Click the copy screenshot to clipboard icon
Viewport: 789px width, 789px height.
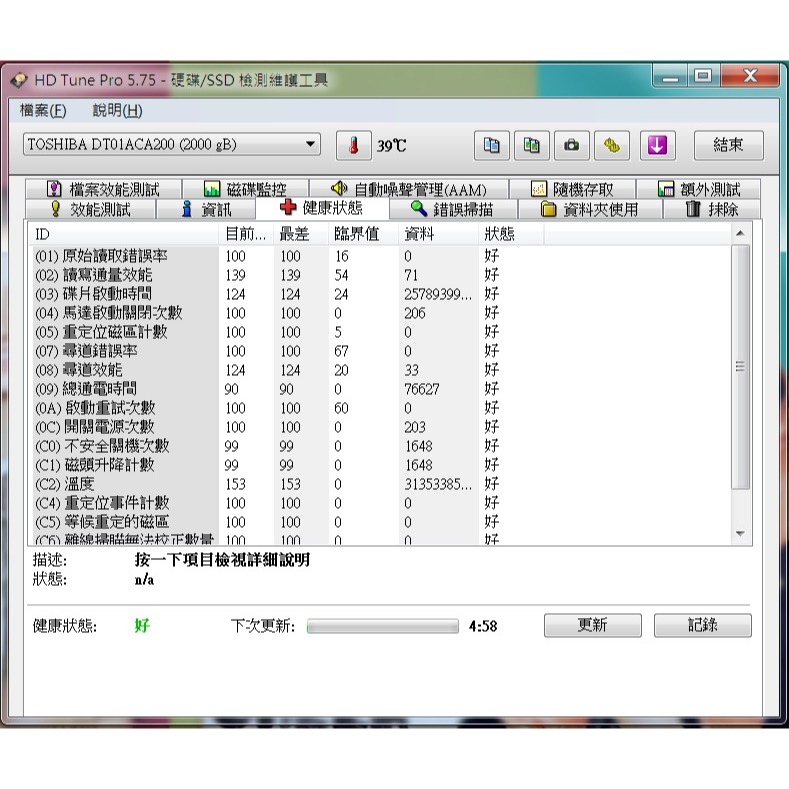pyautogui.click(x=531, y=145)
